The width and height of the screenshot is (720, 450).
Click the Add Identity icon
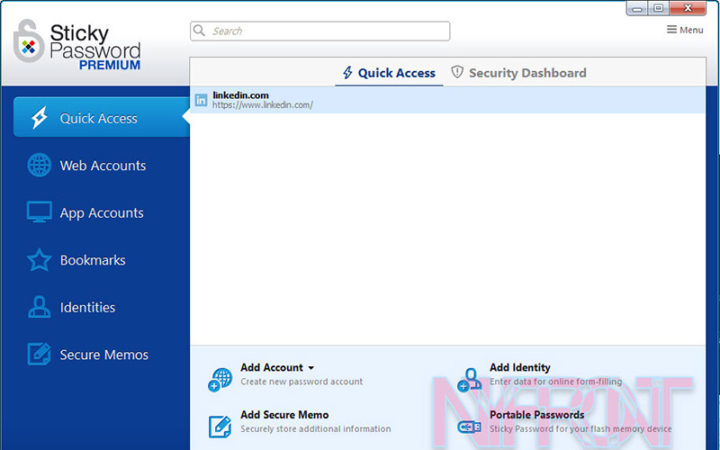click(469, 379)
